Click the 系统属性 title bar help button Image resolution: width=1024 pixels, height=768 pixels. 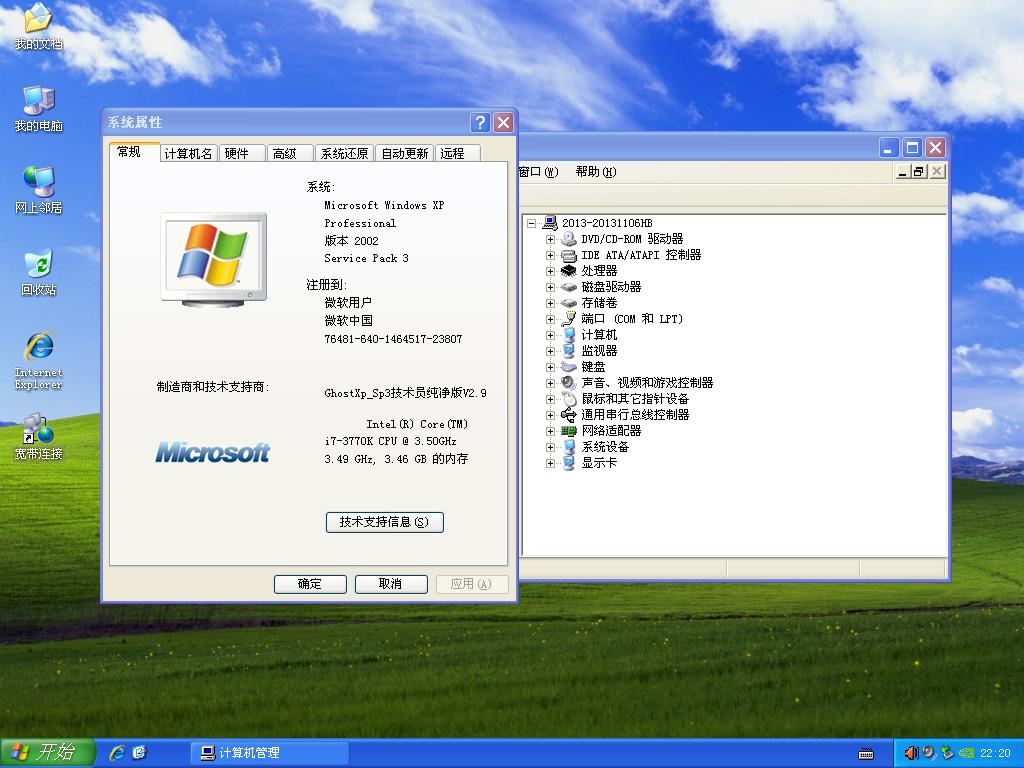(x=480, y=122)
